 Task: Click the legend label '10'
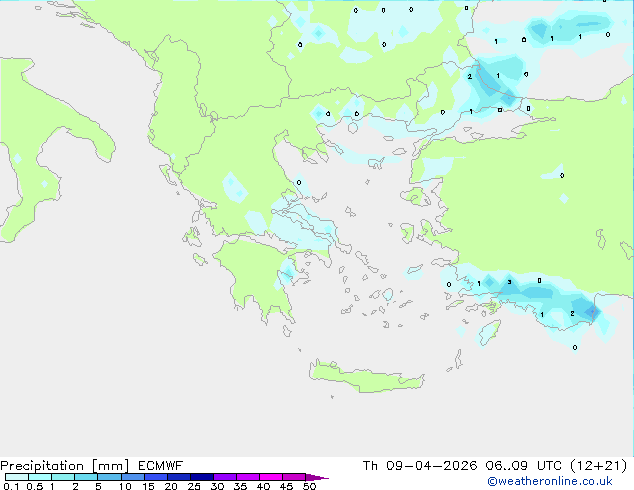[125, 486]
